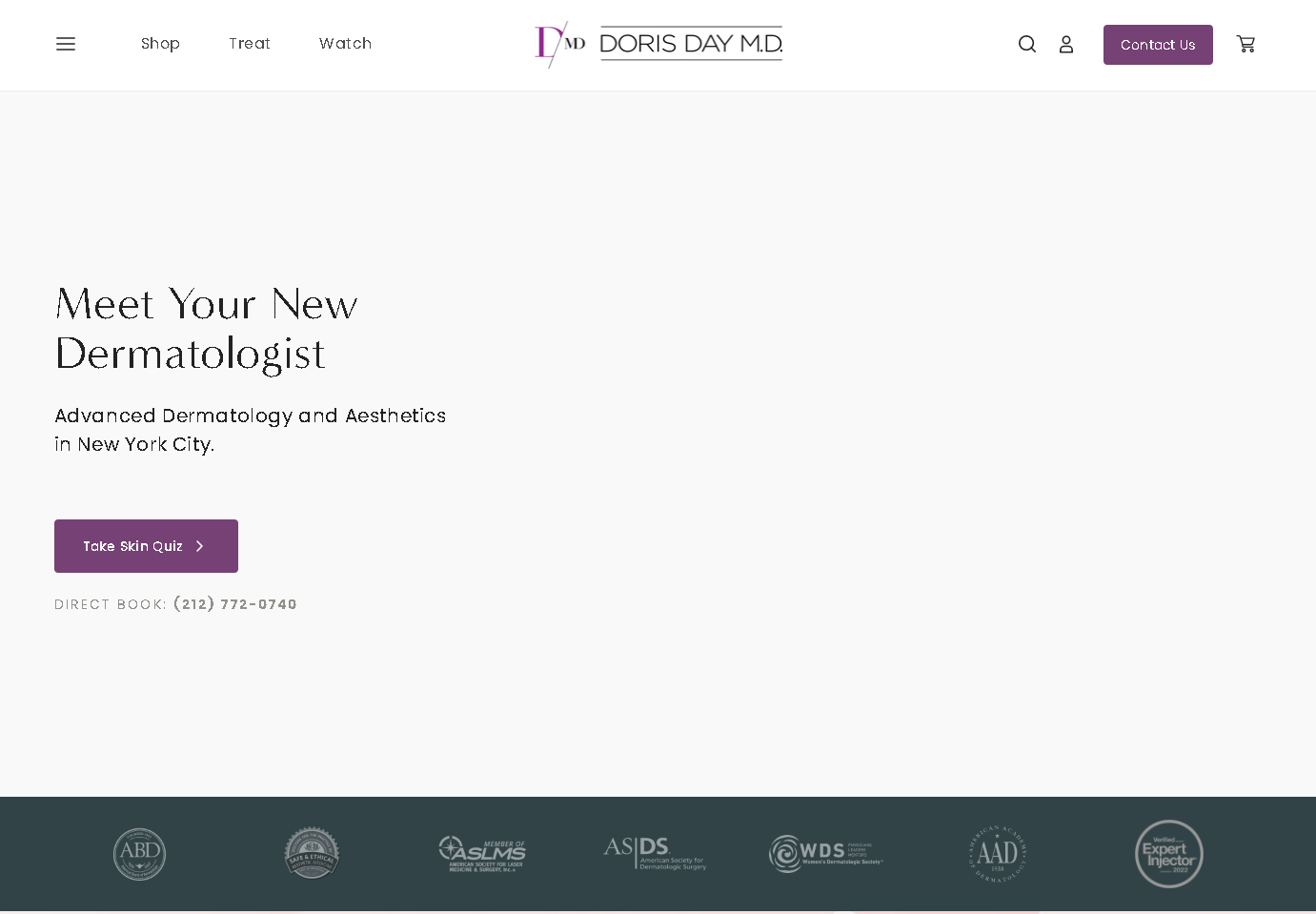Click the WDS Women's Dermatologic Society logo
Viewport: 1316px width, 914px height.
[826, 854]
